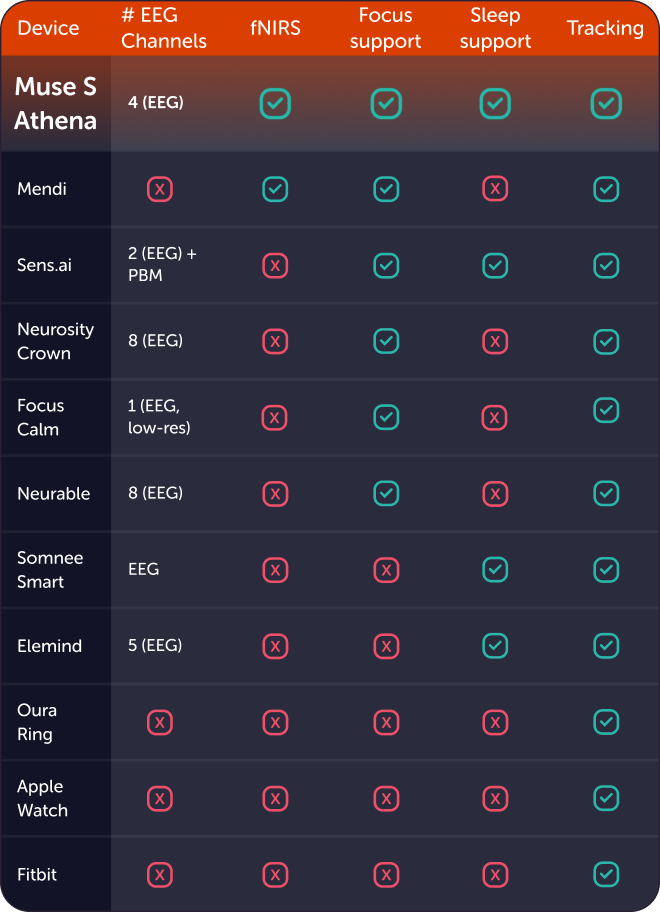This screenshot has height=912, width=660.
Task: Click the Focus Calm sleep support X icon
Action: pyautogui.click(x=495, y=417)
